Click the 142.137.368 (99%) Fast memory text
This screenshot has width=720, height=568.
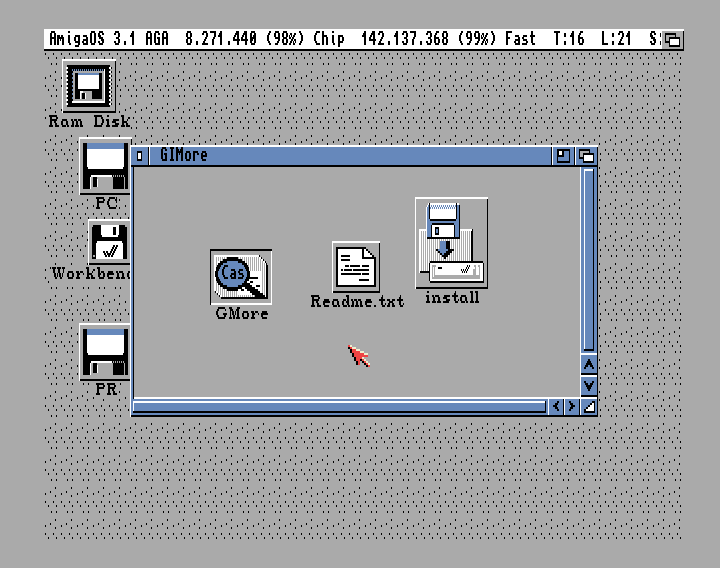(448, 39)
